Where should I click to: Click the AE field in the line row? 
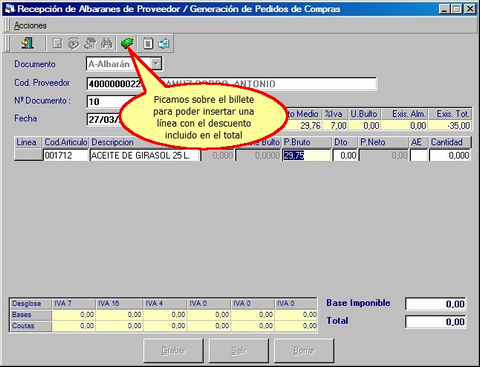[x=418, y=155]
